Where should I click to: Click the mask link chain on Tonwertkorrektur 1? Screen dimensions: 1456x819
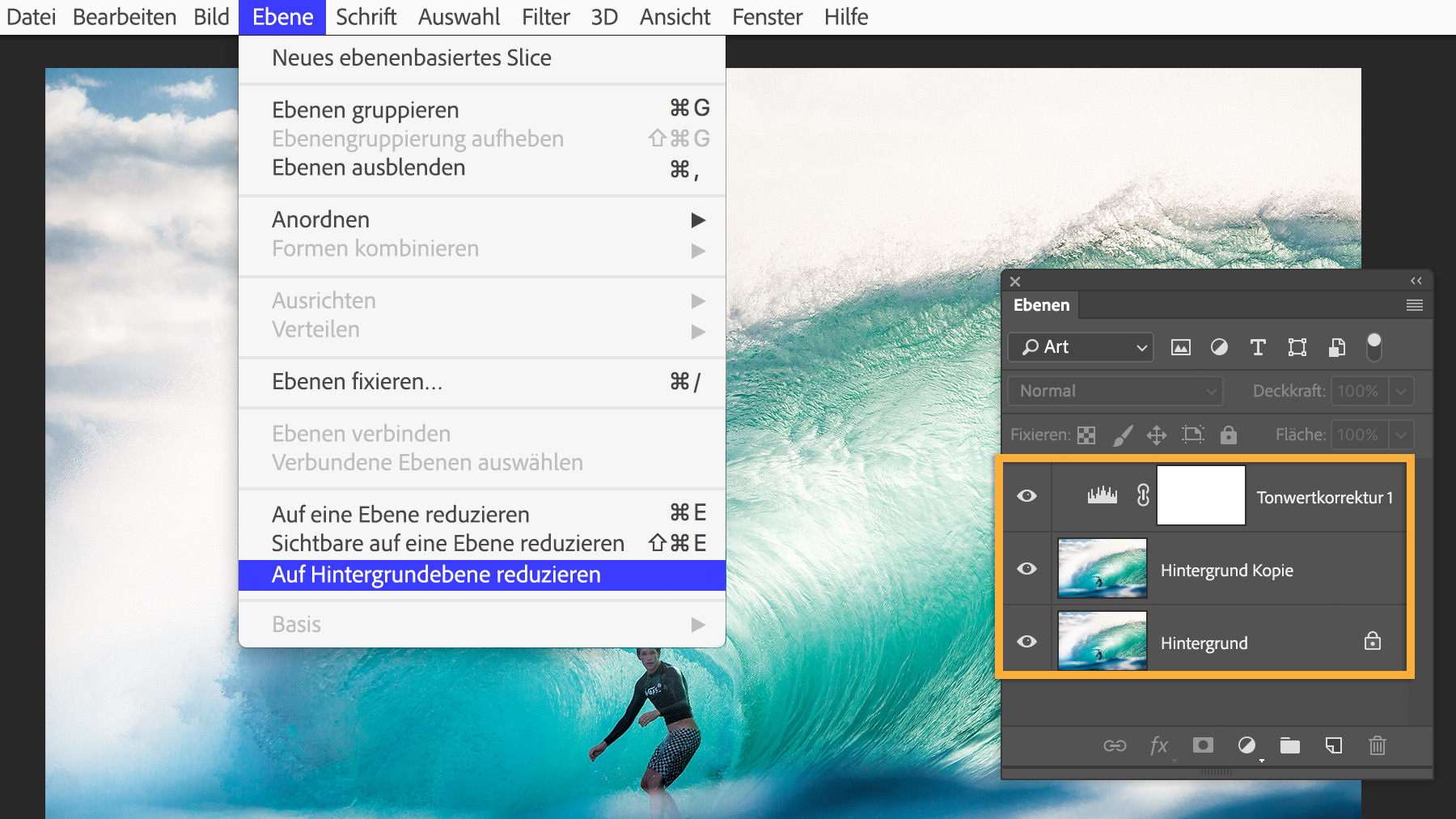1143,495
